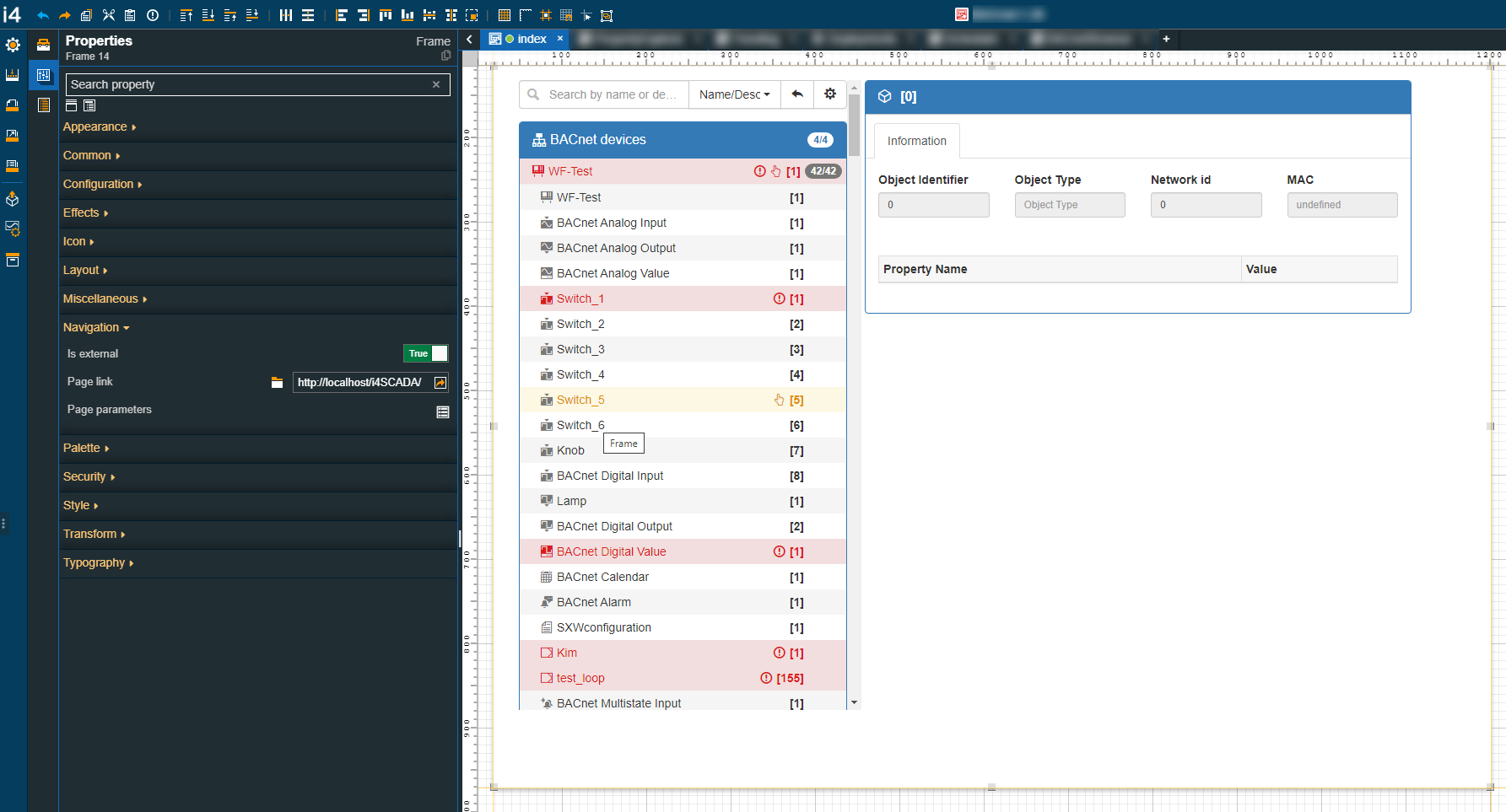Click the collapse-all categories icon
The height and width of the screenshot is (812, 1506).
[72, 105]
